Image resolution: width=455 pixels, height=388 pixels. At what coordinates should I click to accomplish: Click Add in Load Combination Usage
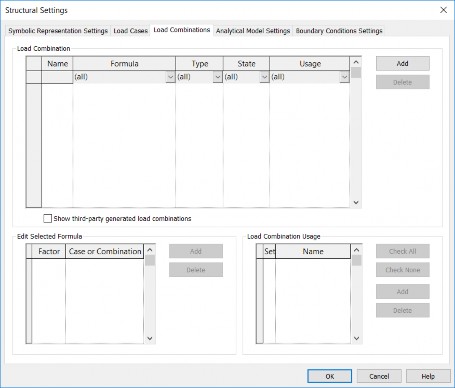403,291
